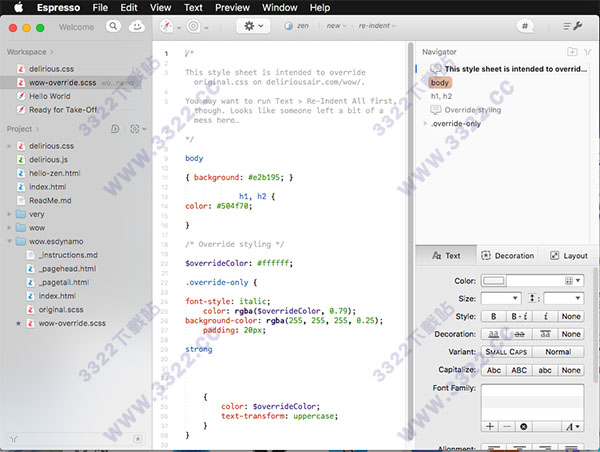Open the font Size dropdown

click(x=500, y=298)
